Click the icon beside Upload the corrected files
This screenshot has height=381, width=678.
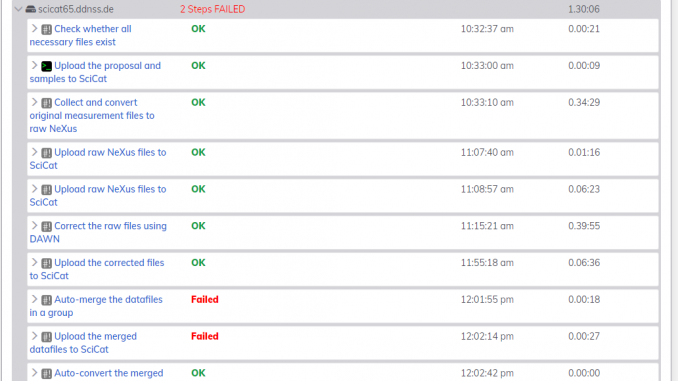46,263
